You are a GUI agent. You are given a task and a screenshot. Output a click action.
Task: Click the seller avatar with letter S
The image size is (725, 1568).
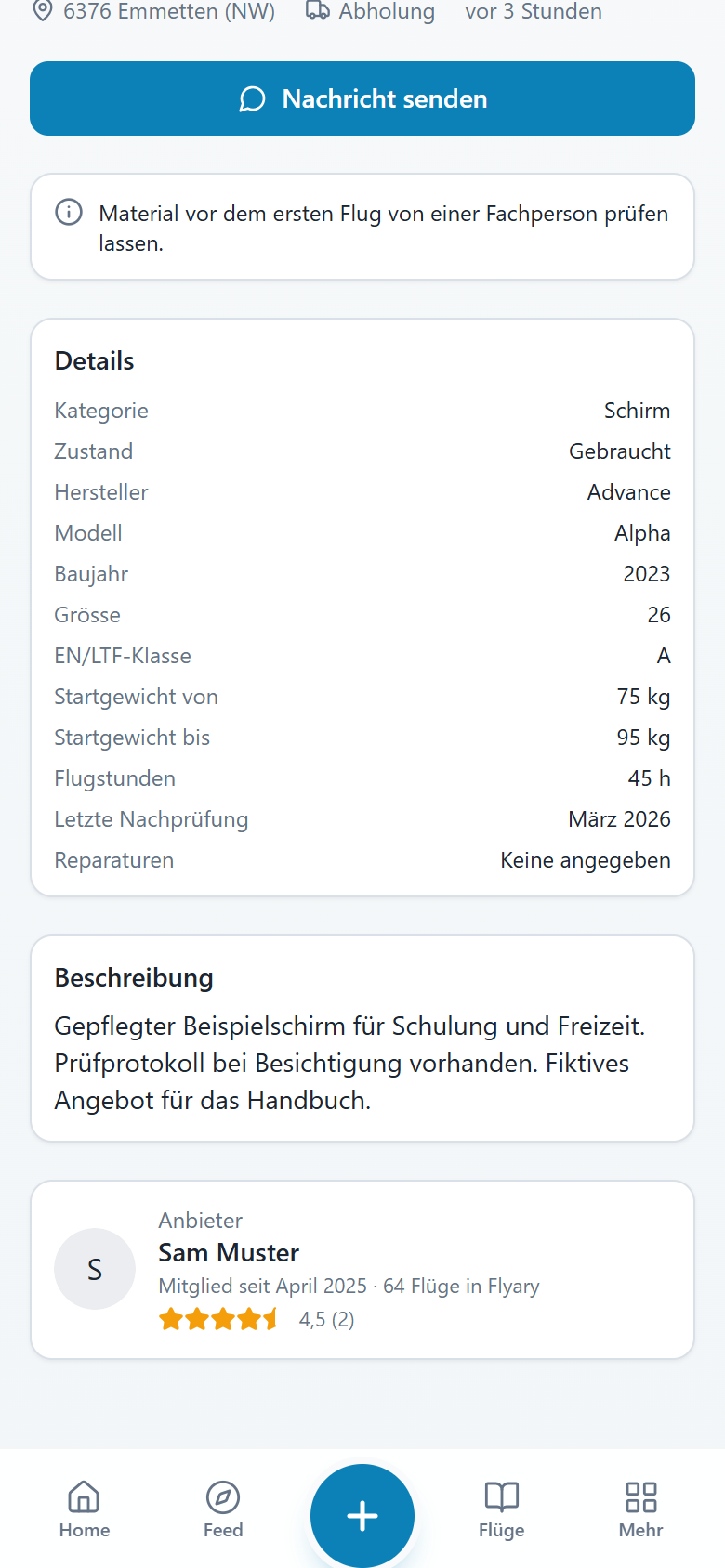(95, 1269)
